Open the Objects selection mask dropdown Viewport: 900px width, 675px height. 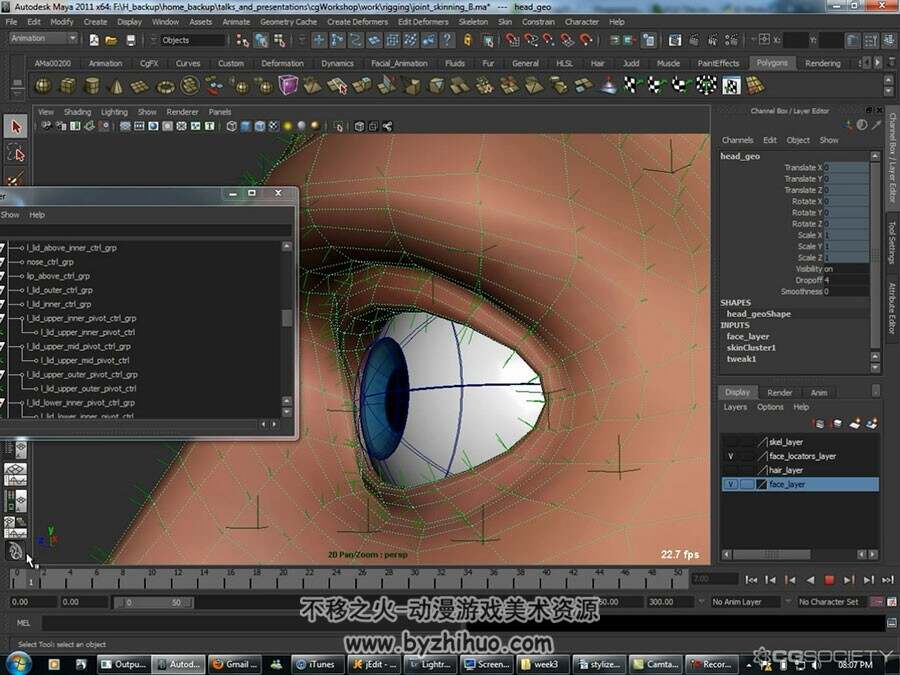point(193,40)
